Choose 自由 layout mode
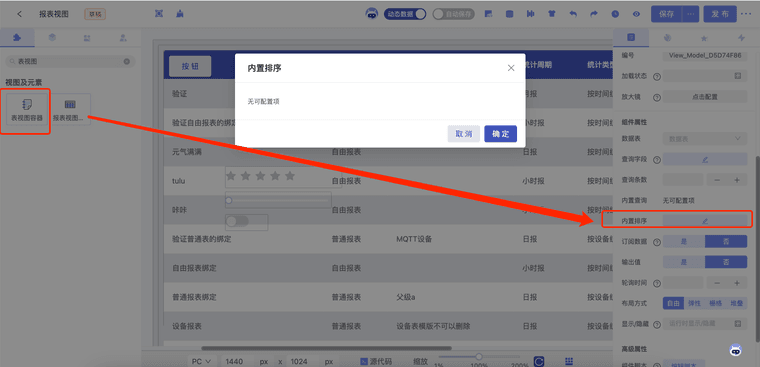760x367 pixels. point(673,303)
